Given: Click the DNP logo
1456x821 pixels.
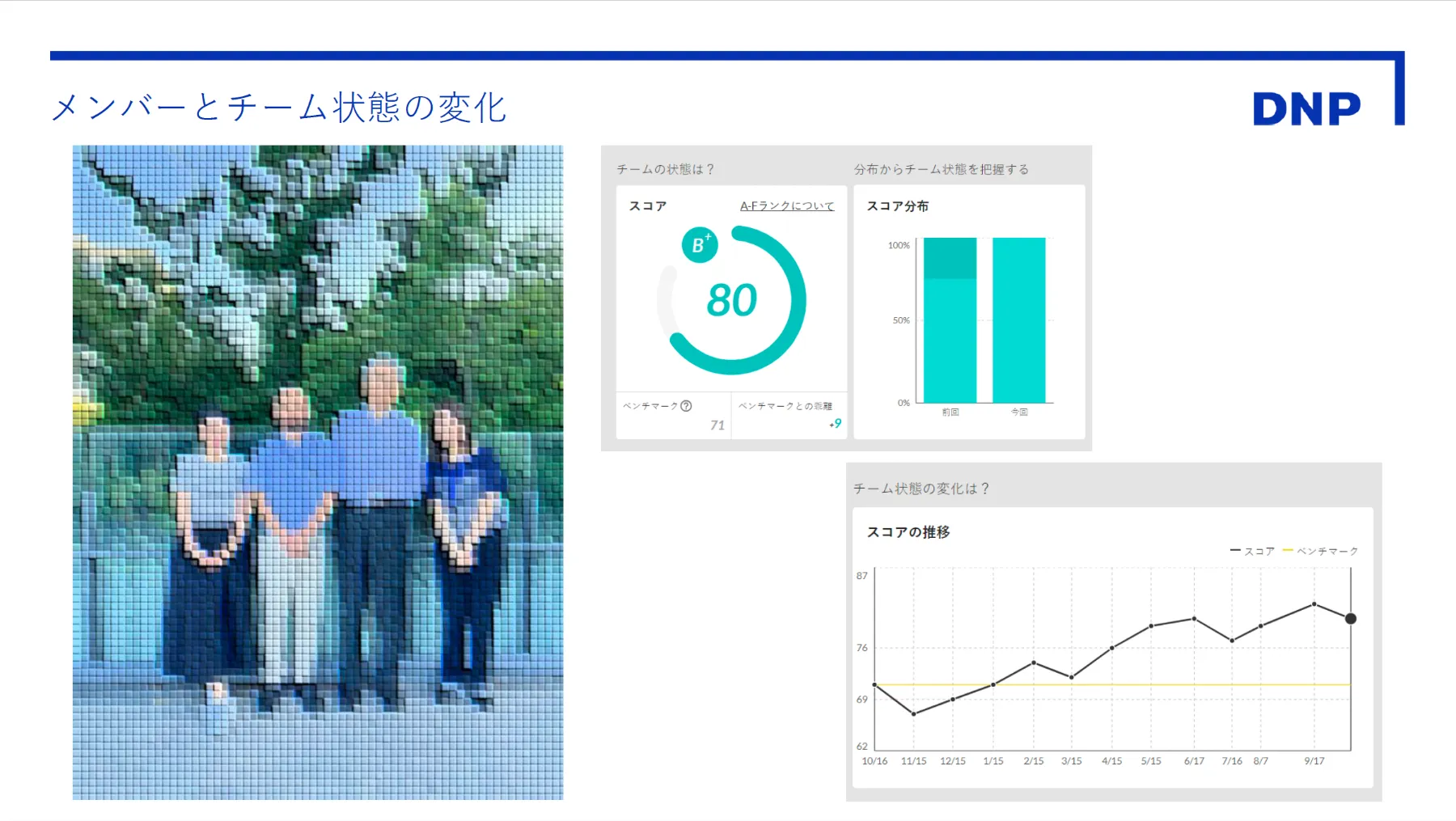Looking at the screenshot, I should coord(1306,109).
